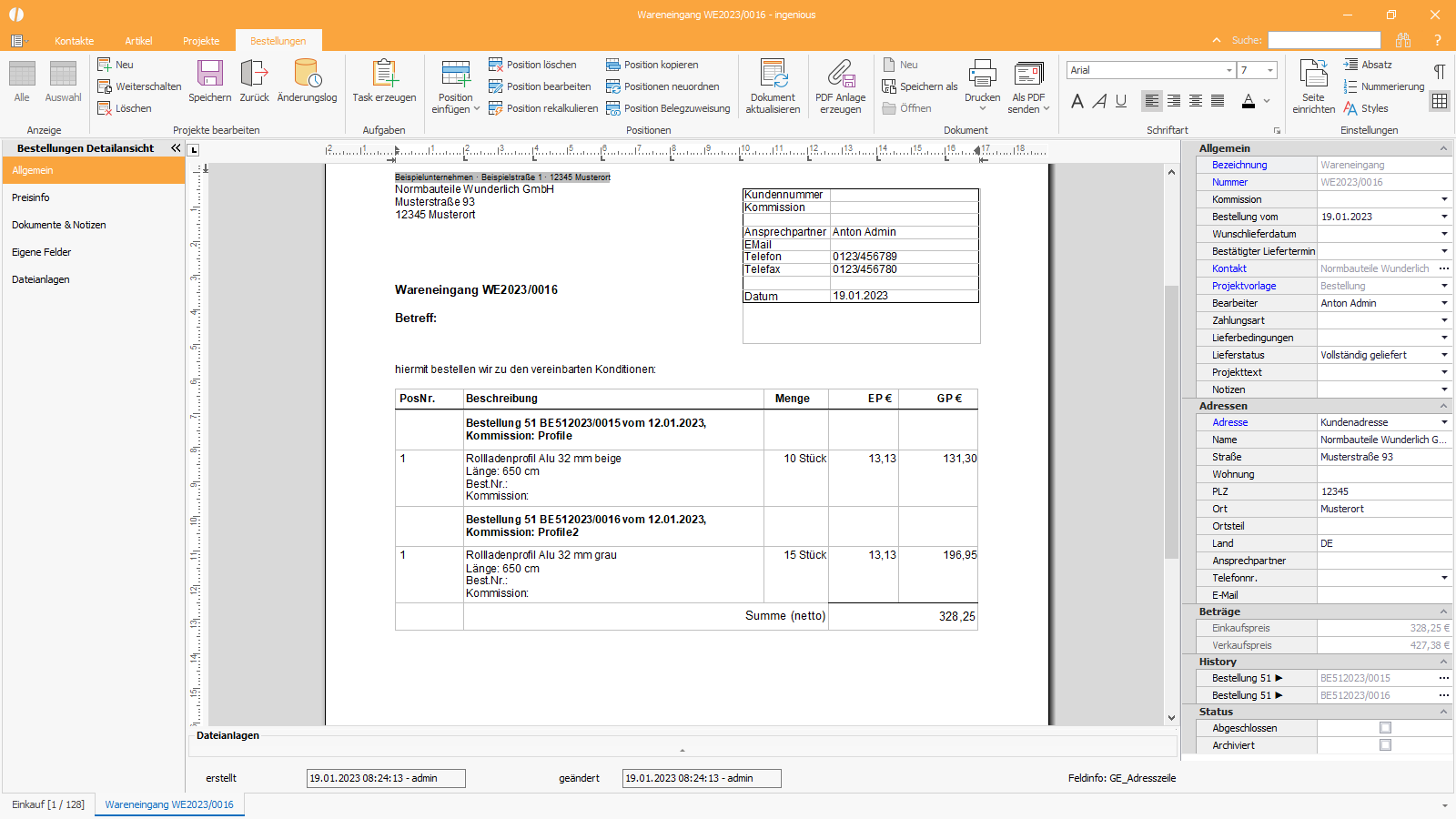The width and height of the screenshot is (1456, 819).
Task: Click the Straße field Musterstraße 93
Action: click(x=1384, y=457)
